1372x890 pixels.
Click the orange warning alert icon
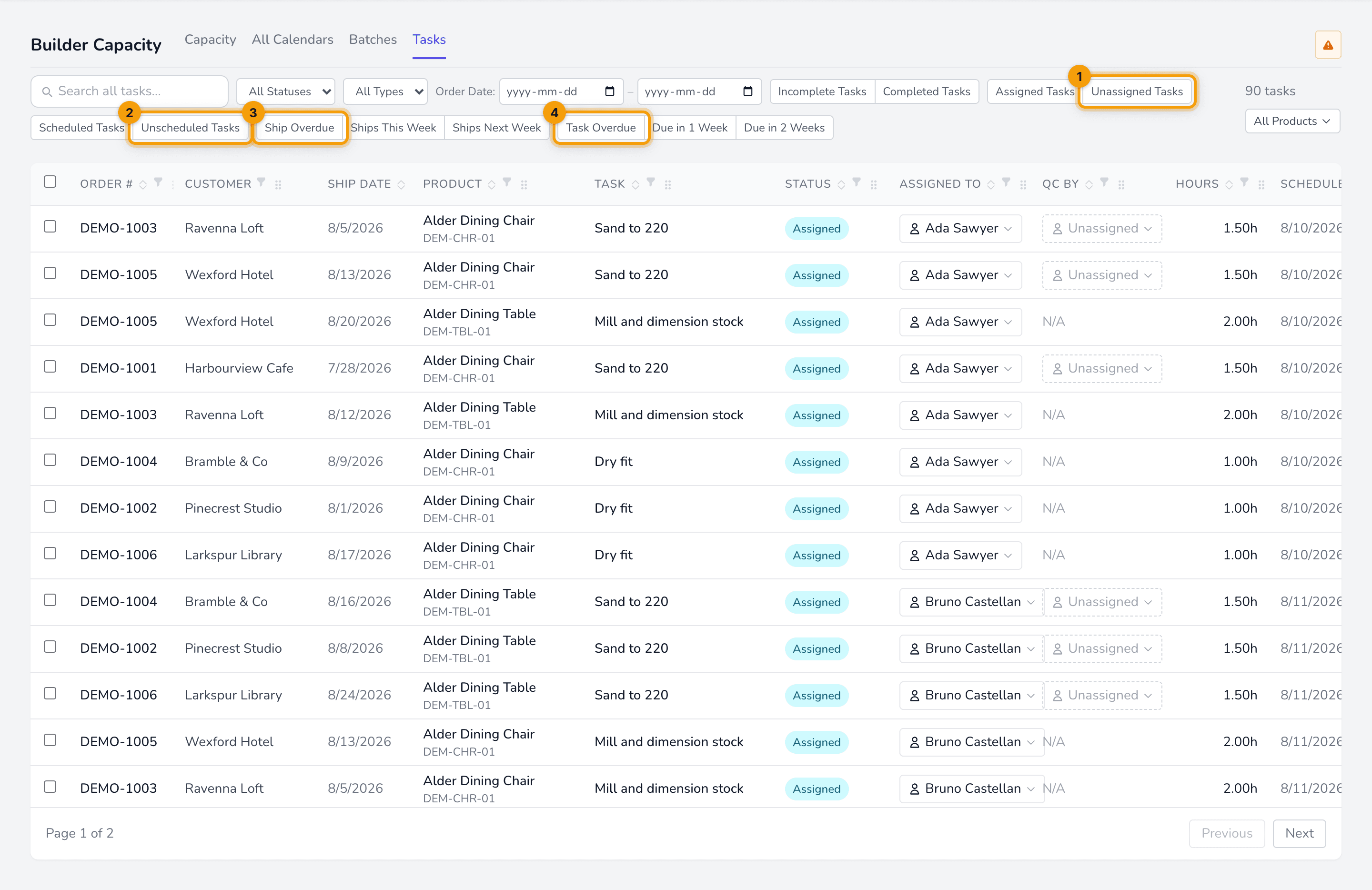coord(1328,45)
